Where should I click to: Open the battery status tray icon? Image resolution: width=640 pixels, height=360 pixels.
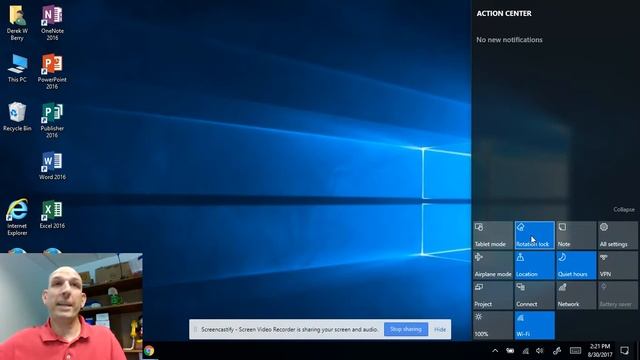click(510, 351)
